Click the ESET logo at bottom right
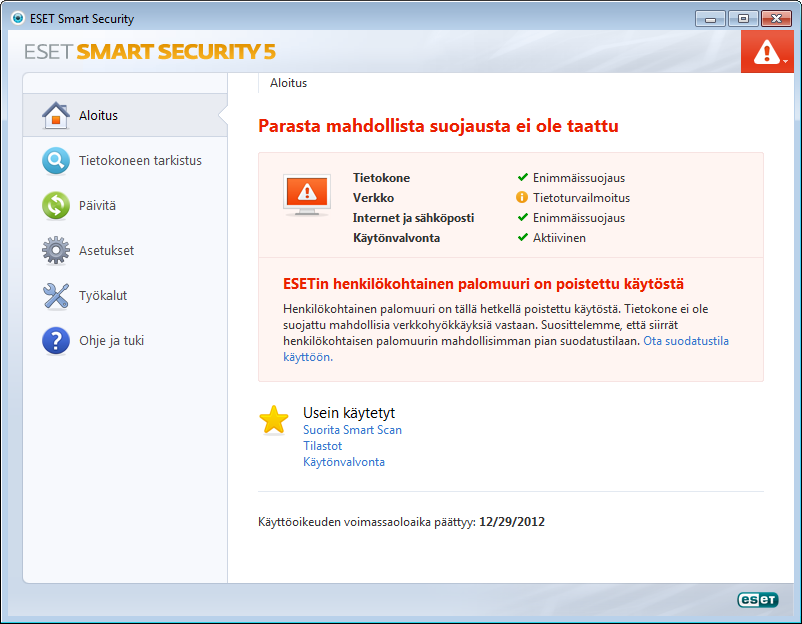 tap(758, 599)
